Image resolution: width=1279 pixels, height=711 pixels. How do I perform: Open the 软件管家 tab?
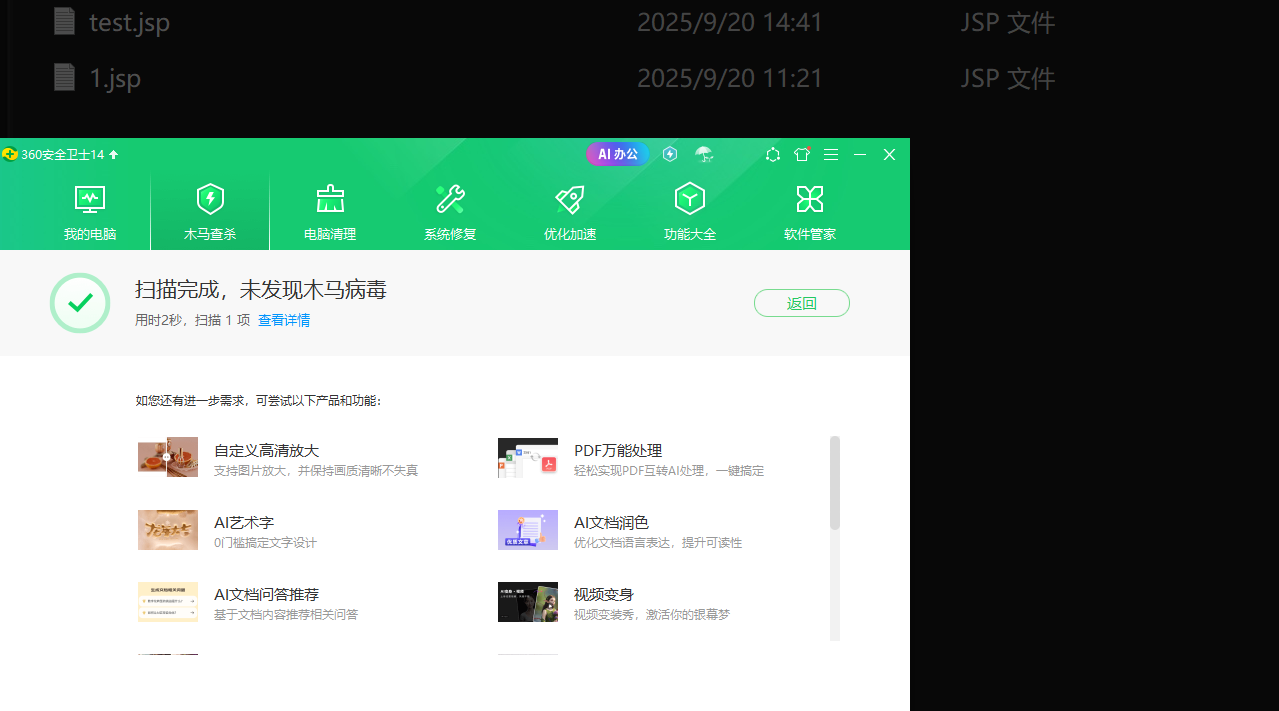tap(810, 213)
